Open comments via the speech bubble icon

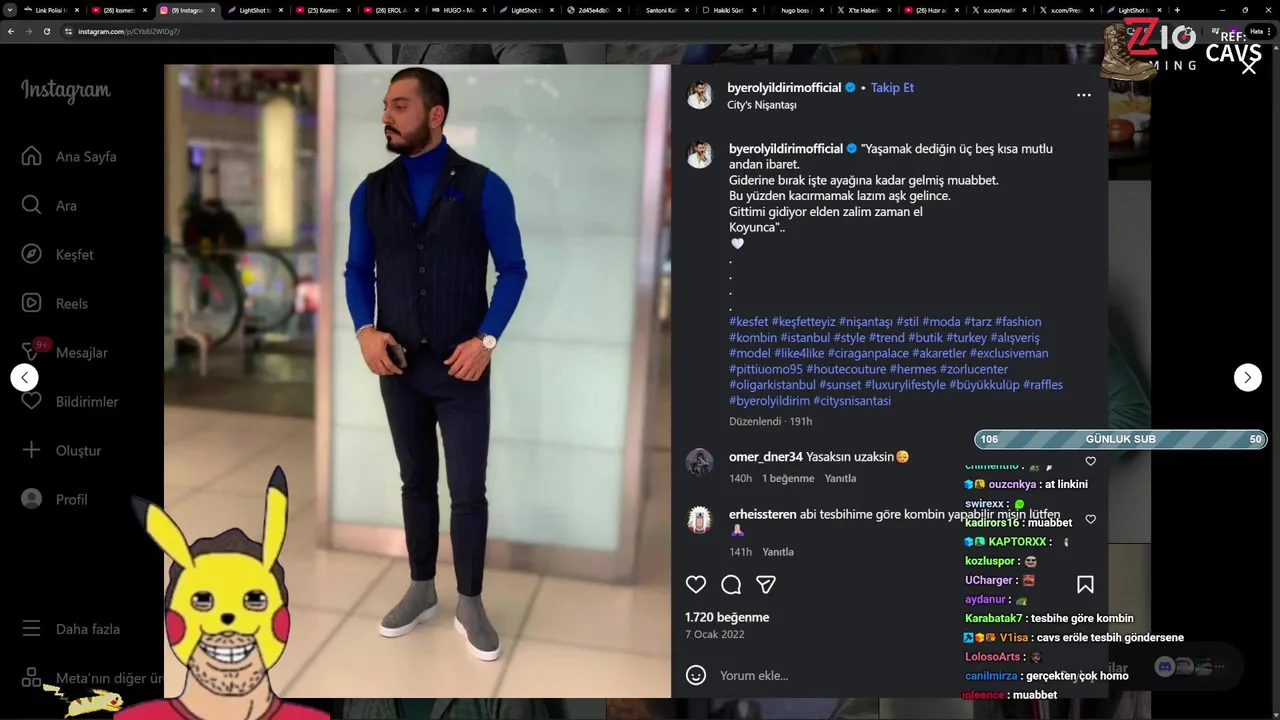pos(731,584)
